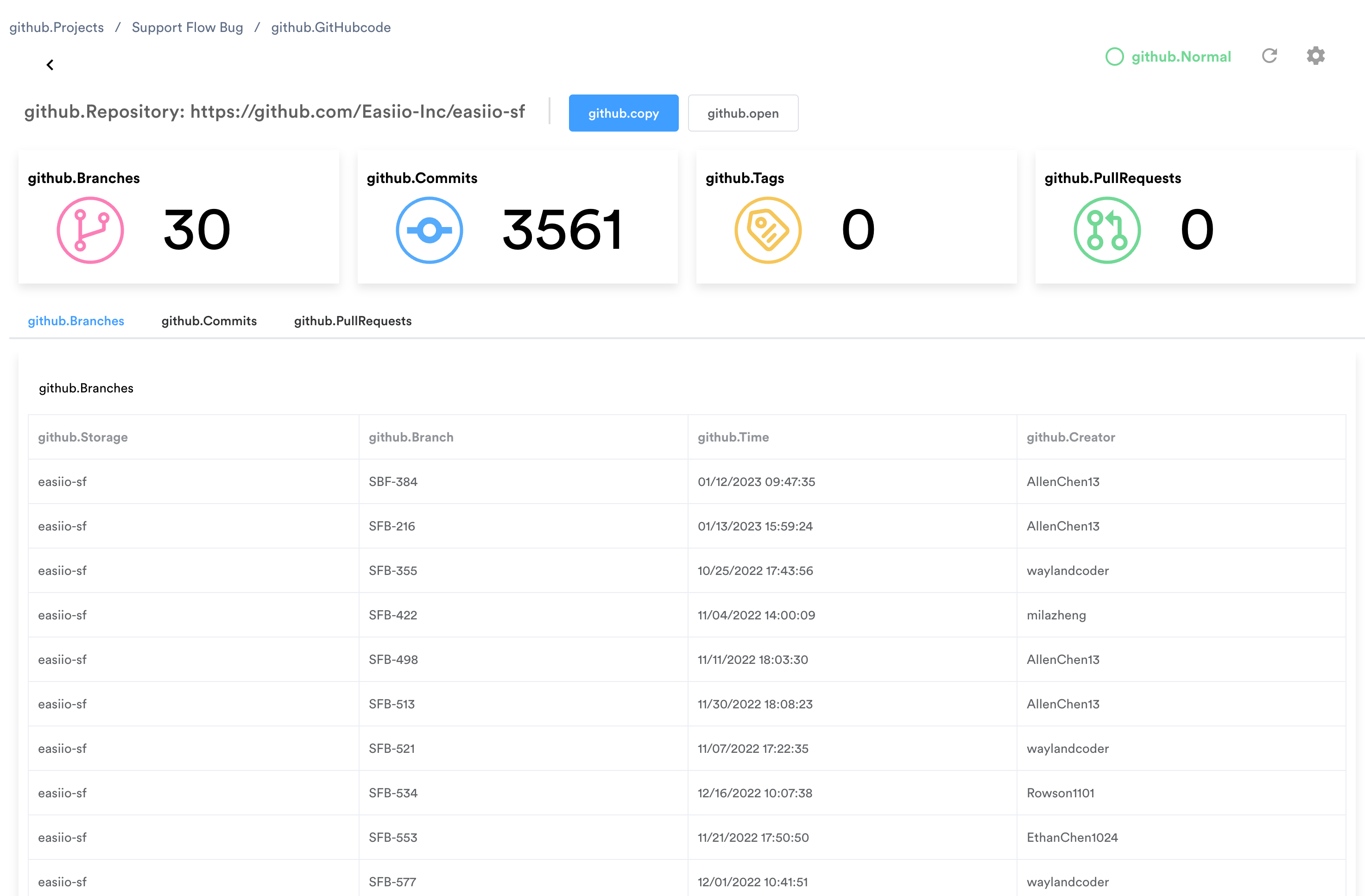Select the github.Branches tab
The height and width of the screenshot is (896, 1365).
76,320
